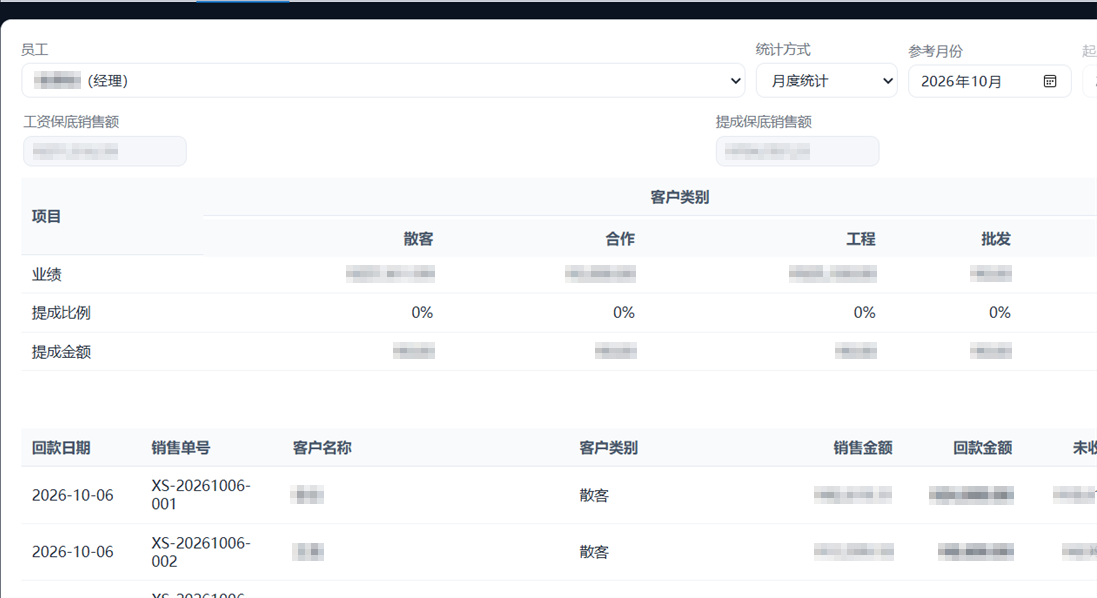Select the 业绩 row label
This screenshot has width=1097, height=598.
pyautogui.click(x=46, y=274)
